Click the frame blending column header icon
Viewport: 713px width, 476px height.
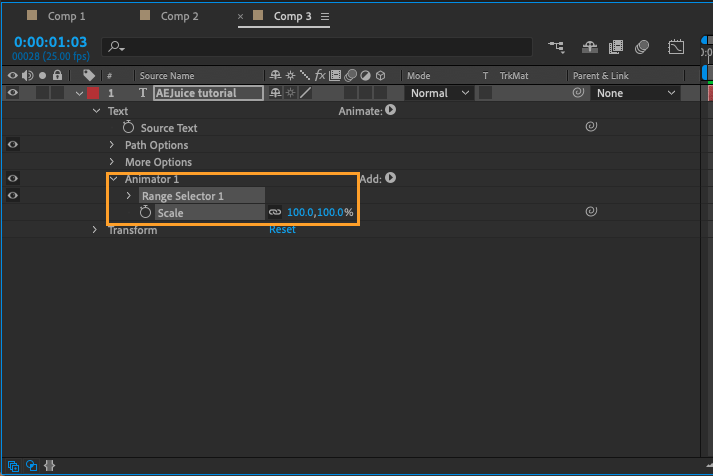tap(335, 75)
